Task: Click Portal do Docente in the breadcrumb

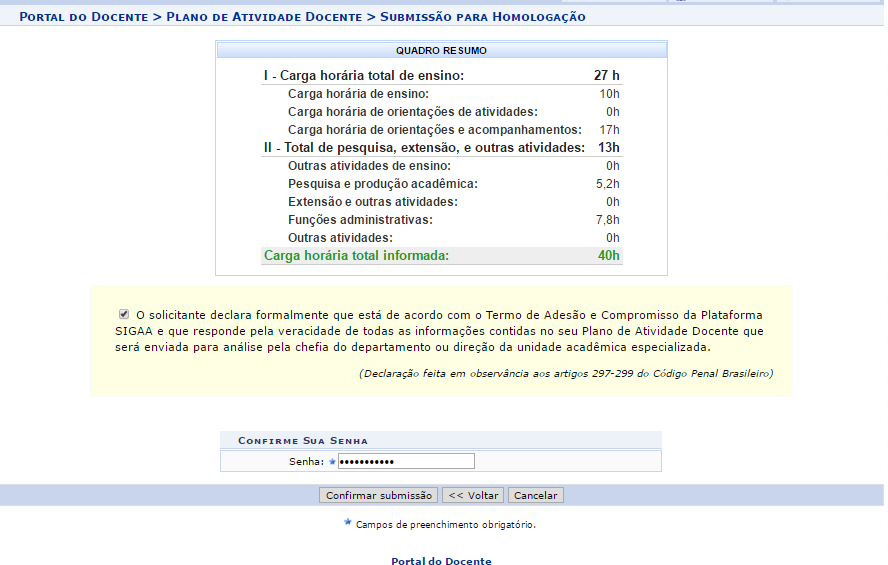Action: coord(83,17)
